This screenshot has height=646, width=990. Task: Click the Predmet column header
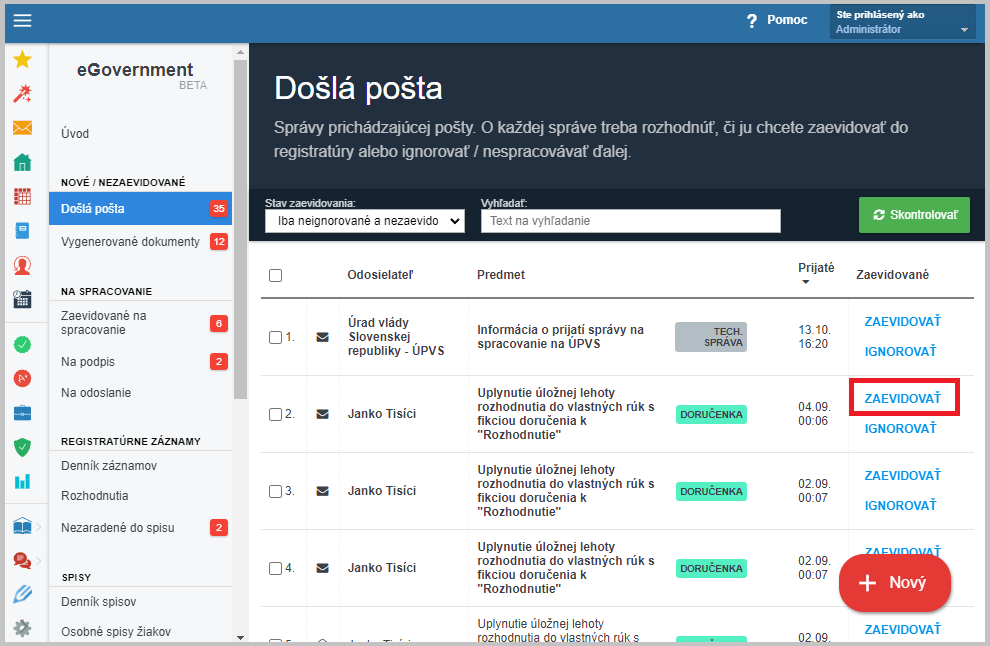(501, 275)
